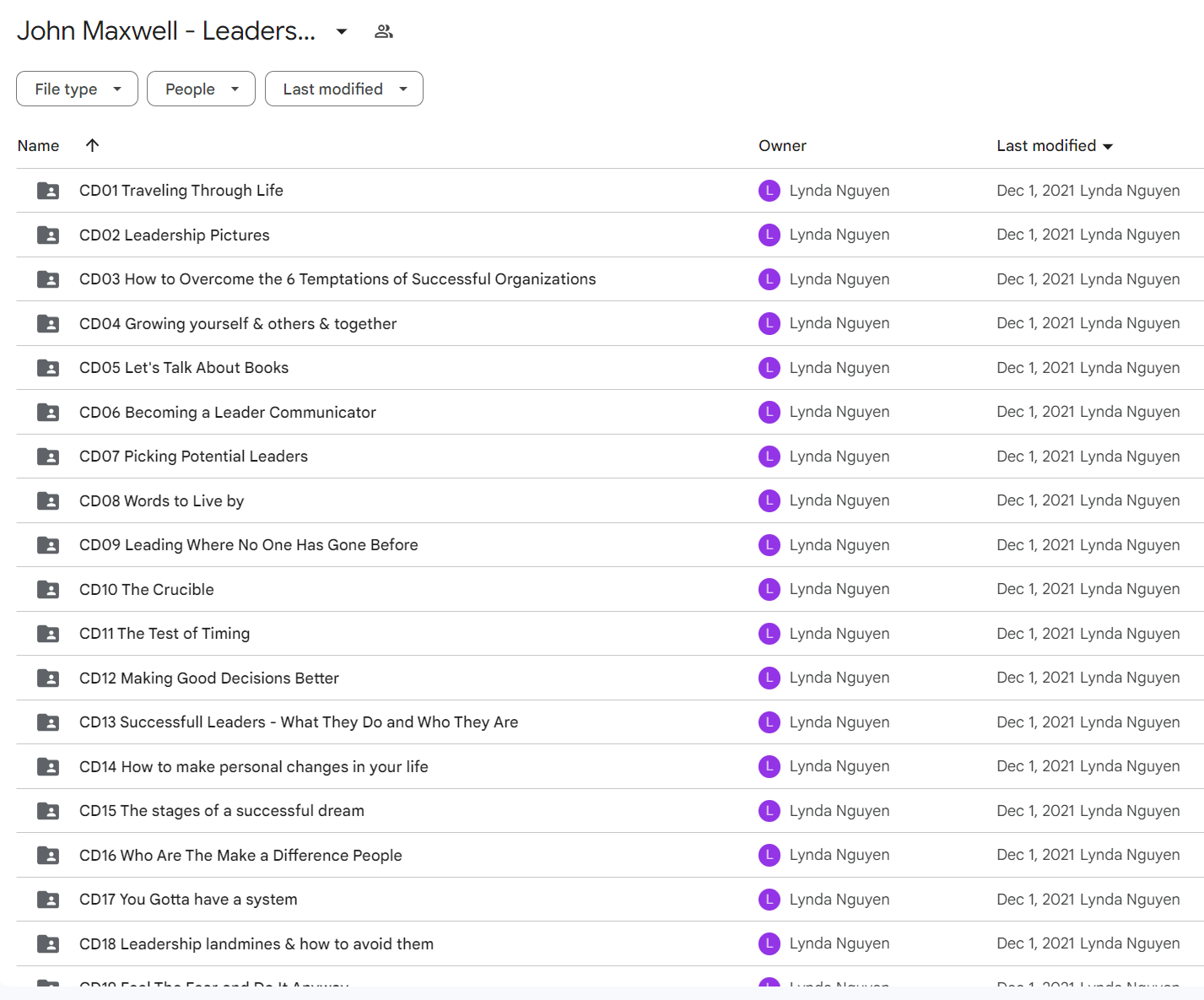Screen dimensions: 1204x1000
Task: Click the owner avatar in the CD05 row
Action: pyautogui.click(x=769, y=368)
